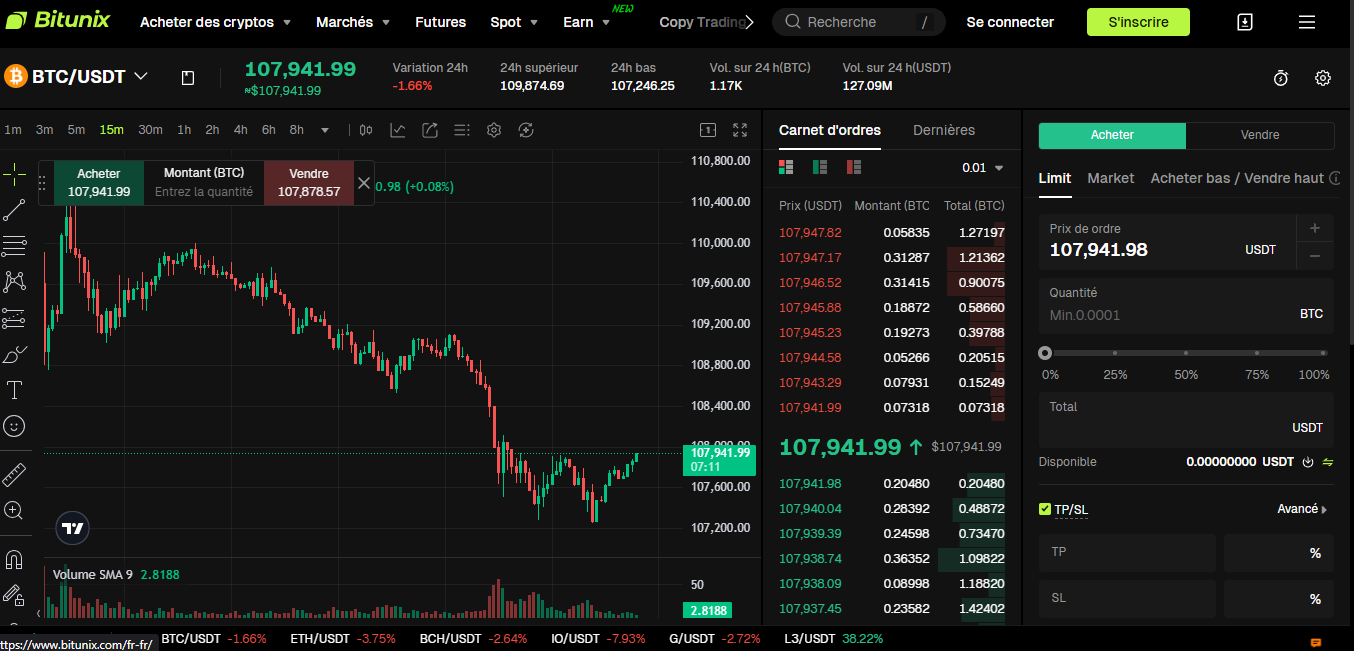Open the extra timeframes chevron after 8h
This screenshot has width=1354, height=651.
tap(323, 130)
